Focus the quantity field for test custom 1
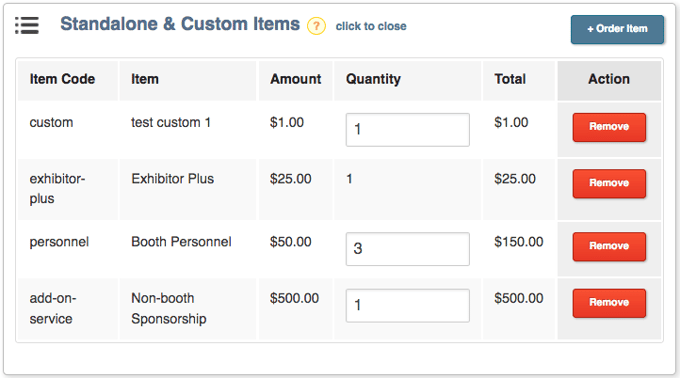Viewport: 680px width, 378px height. click(x=408, y=130)
